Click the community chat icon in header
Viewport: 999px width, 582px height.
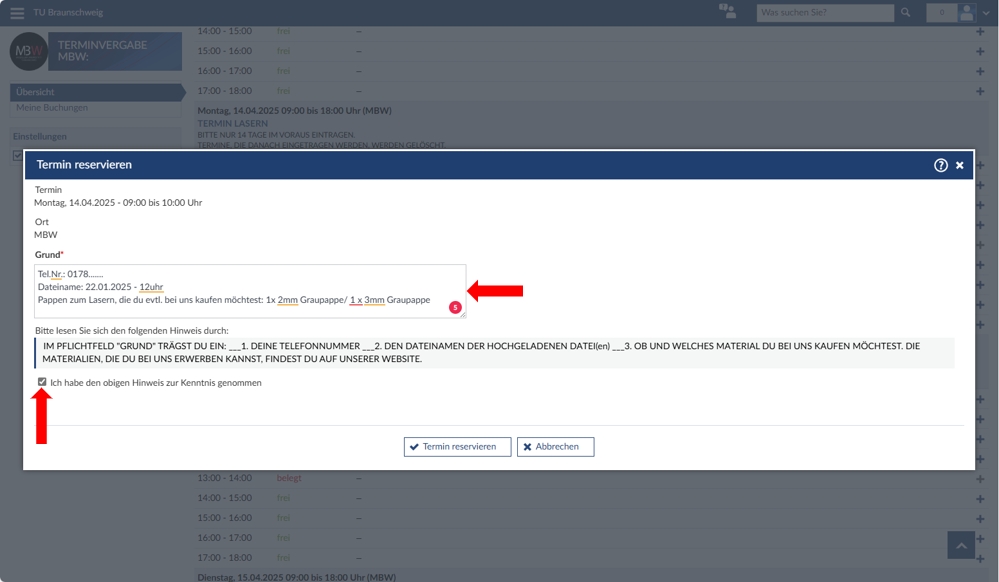tap(727, 12)
